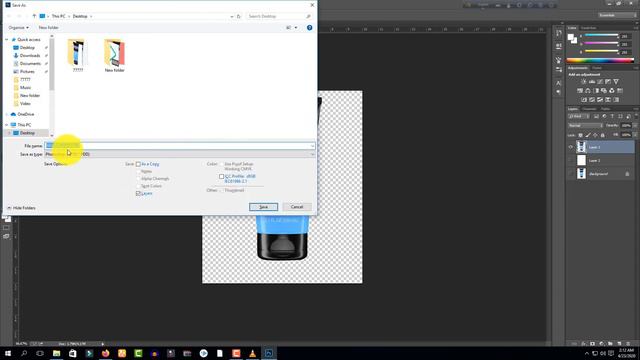Select Video in navigation pane
Image resolution: width=640 pixels, height=360 pixels.
[x=25, y=104]
